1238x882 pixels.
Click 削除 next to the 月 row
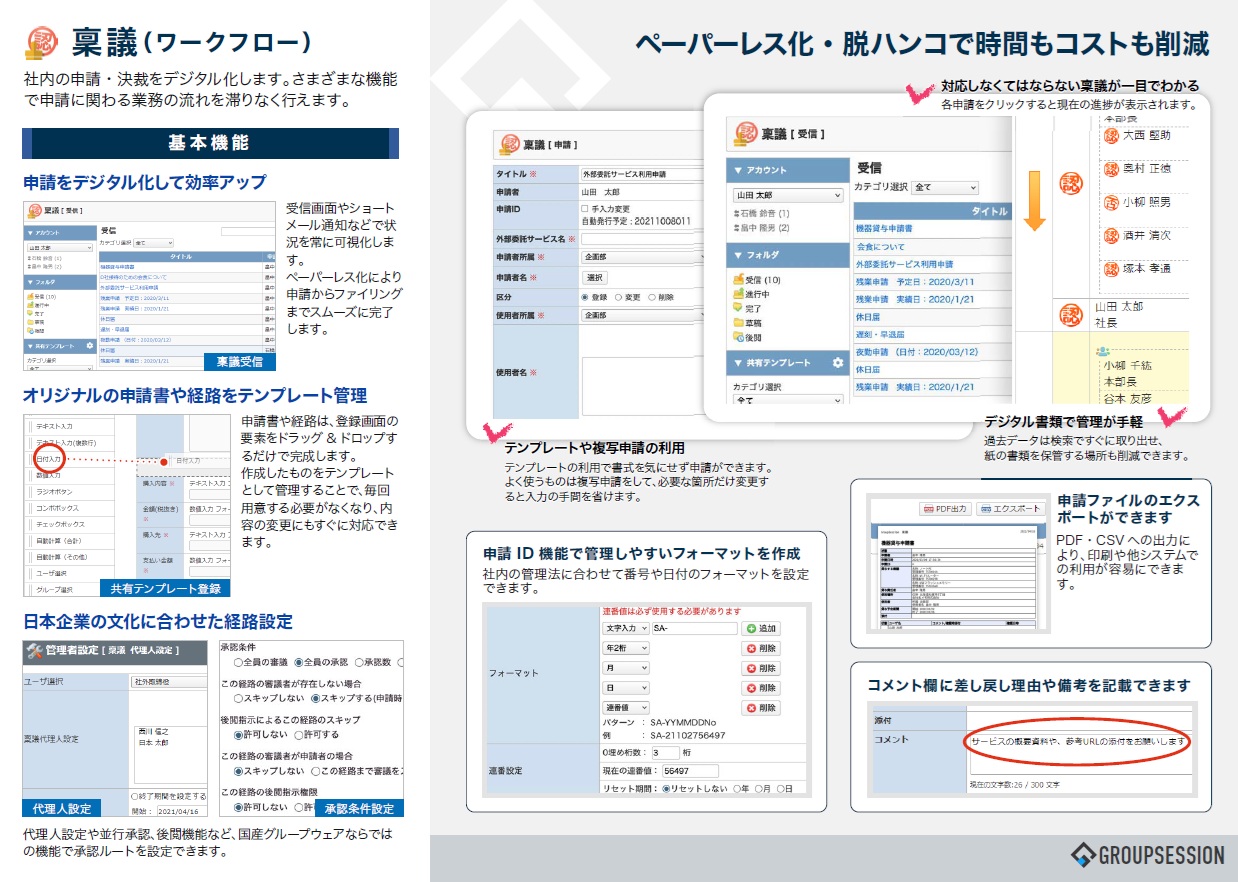761,668
